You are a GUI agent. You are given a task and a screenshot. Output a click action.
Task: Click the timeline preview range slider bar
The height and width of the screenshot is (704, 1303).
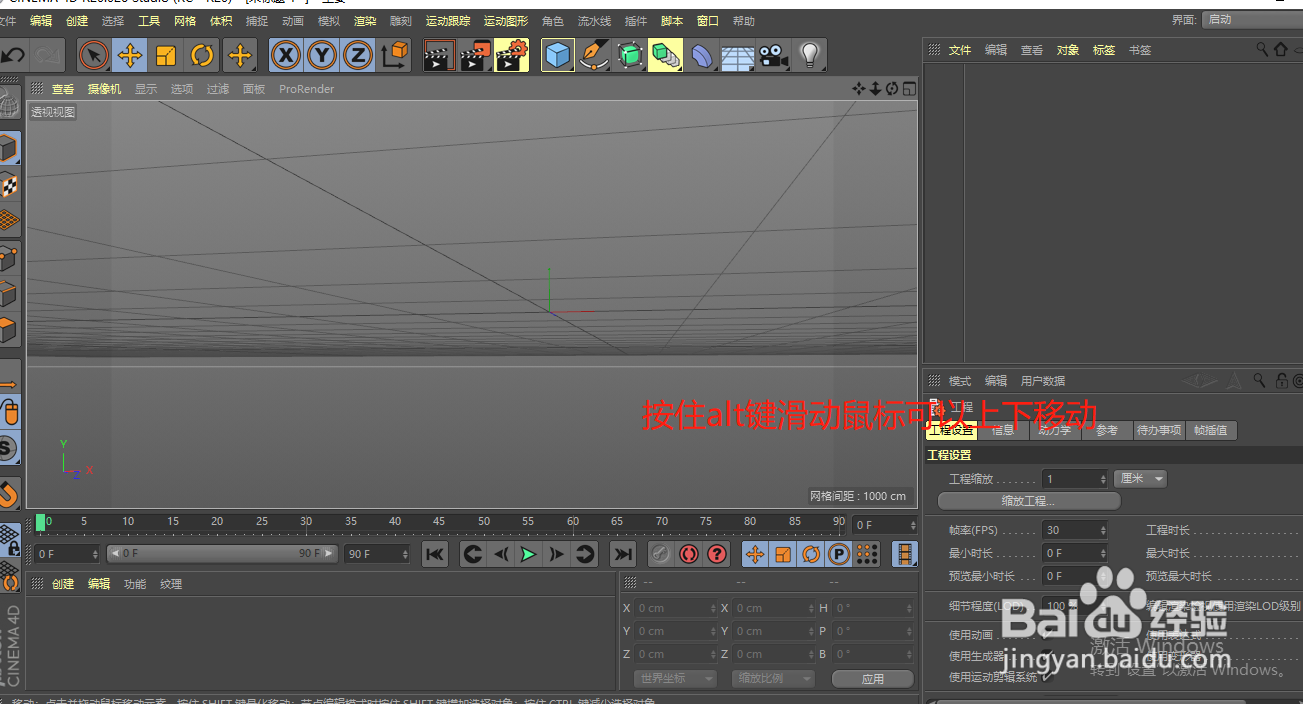222,554
